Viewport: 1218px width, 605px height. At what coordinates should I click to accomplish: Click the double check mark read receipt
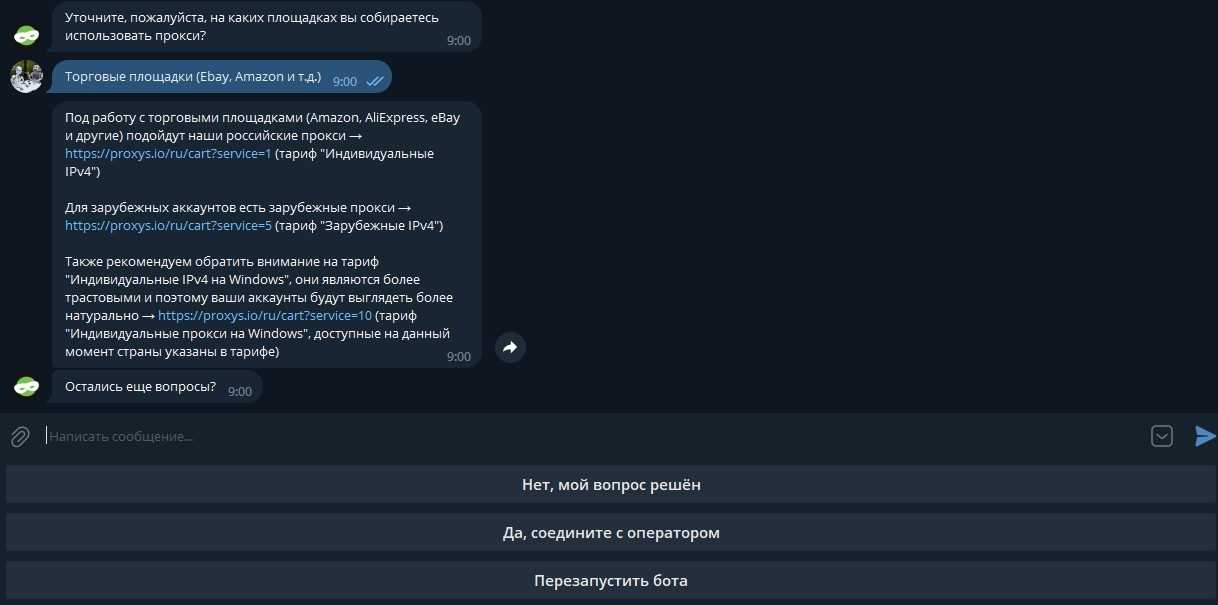[x=375, y=81]
